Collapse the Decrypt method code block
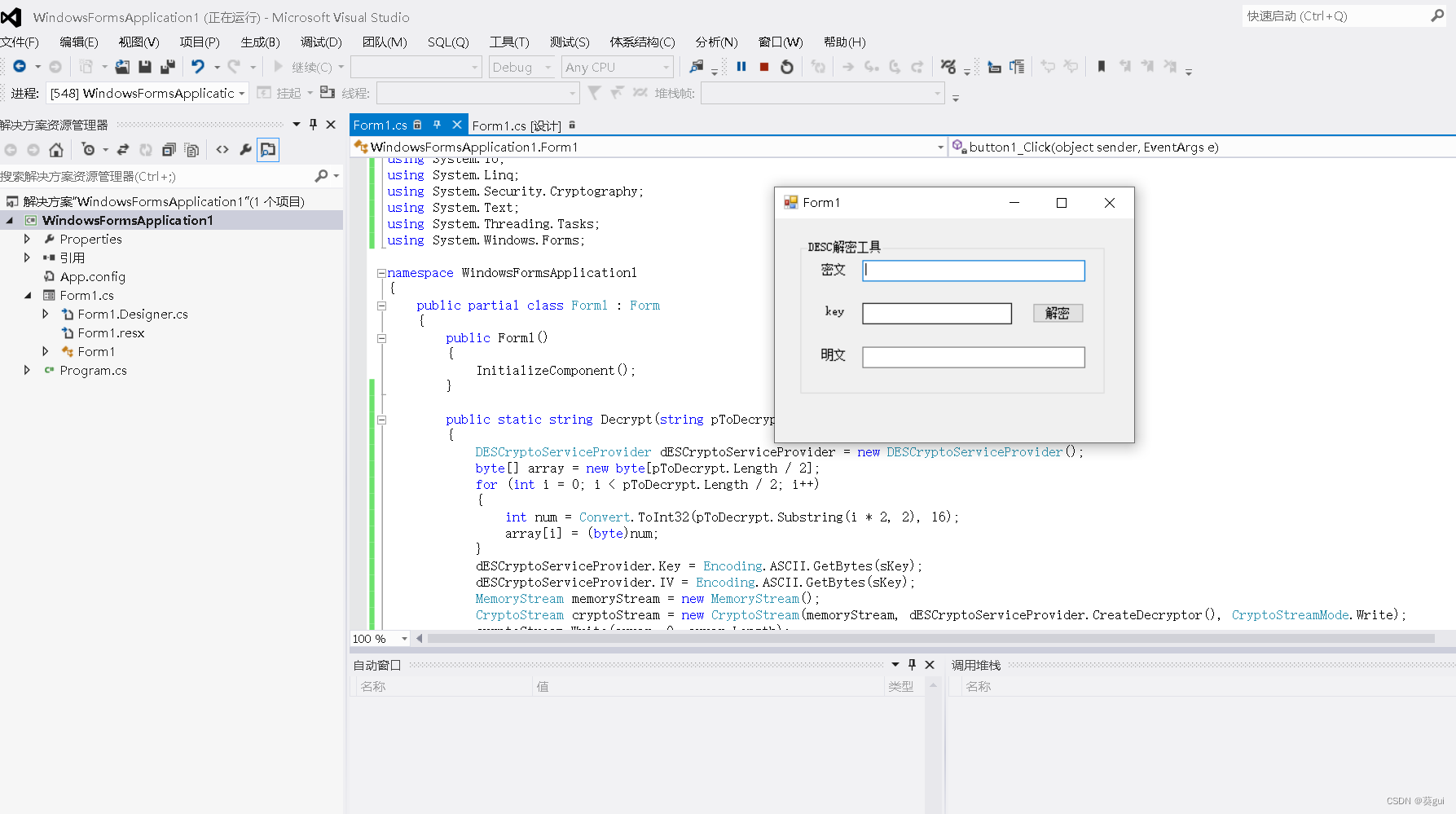 click(x=381, y=420)
